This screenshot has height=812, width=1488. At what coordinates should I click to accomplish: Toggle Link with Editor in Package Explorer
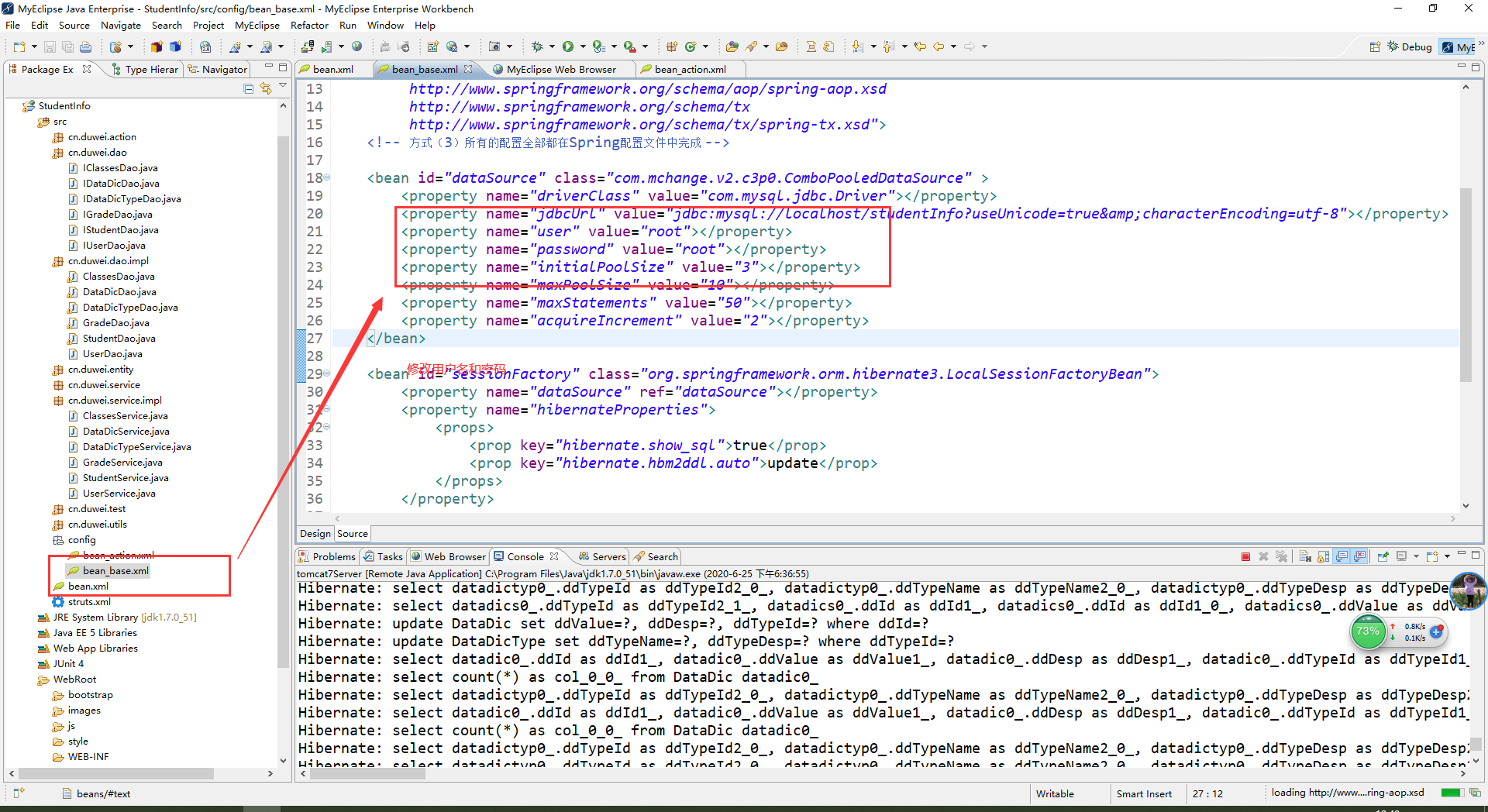[x=266, y=88]
